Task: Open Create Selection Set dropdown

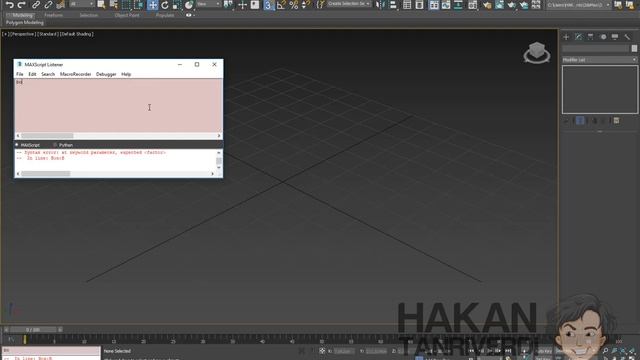Action: [349, 4]
